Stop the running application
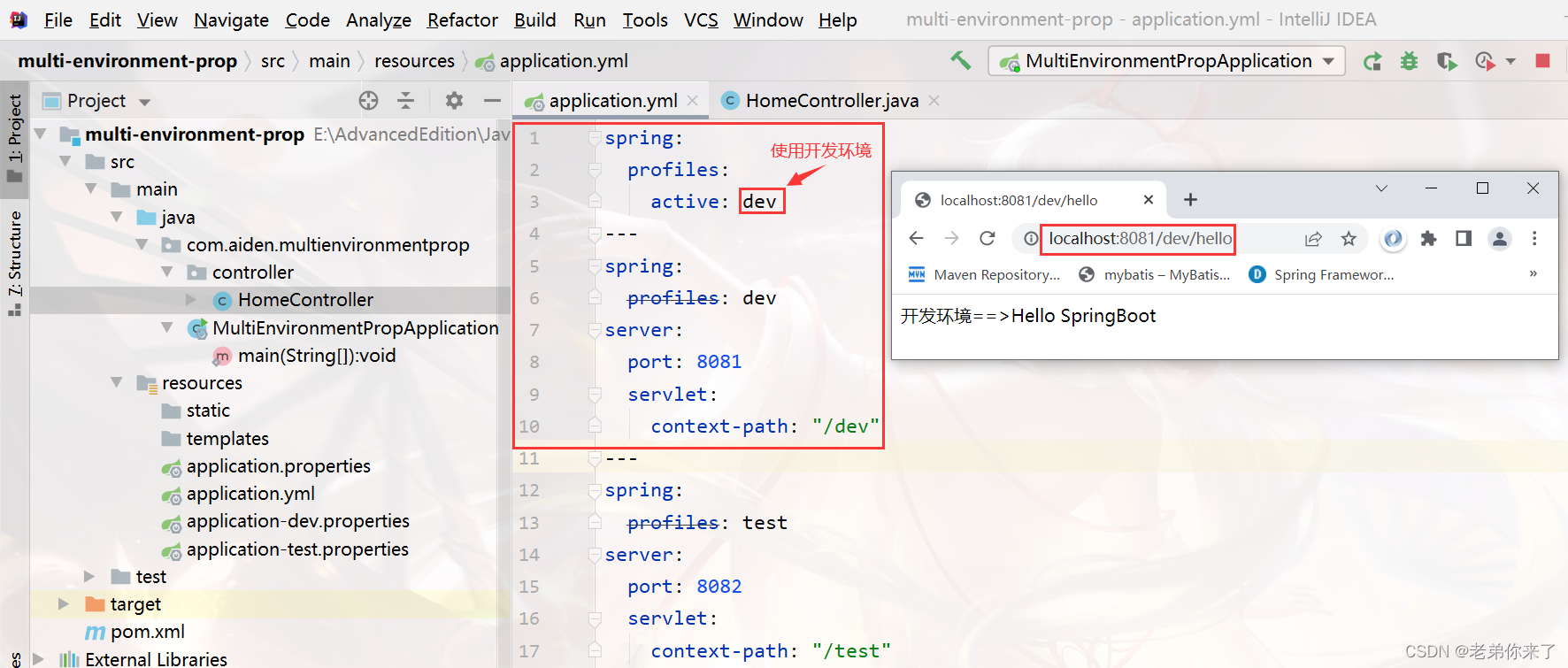 [1543, 61]
